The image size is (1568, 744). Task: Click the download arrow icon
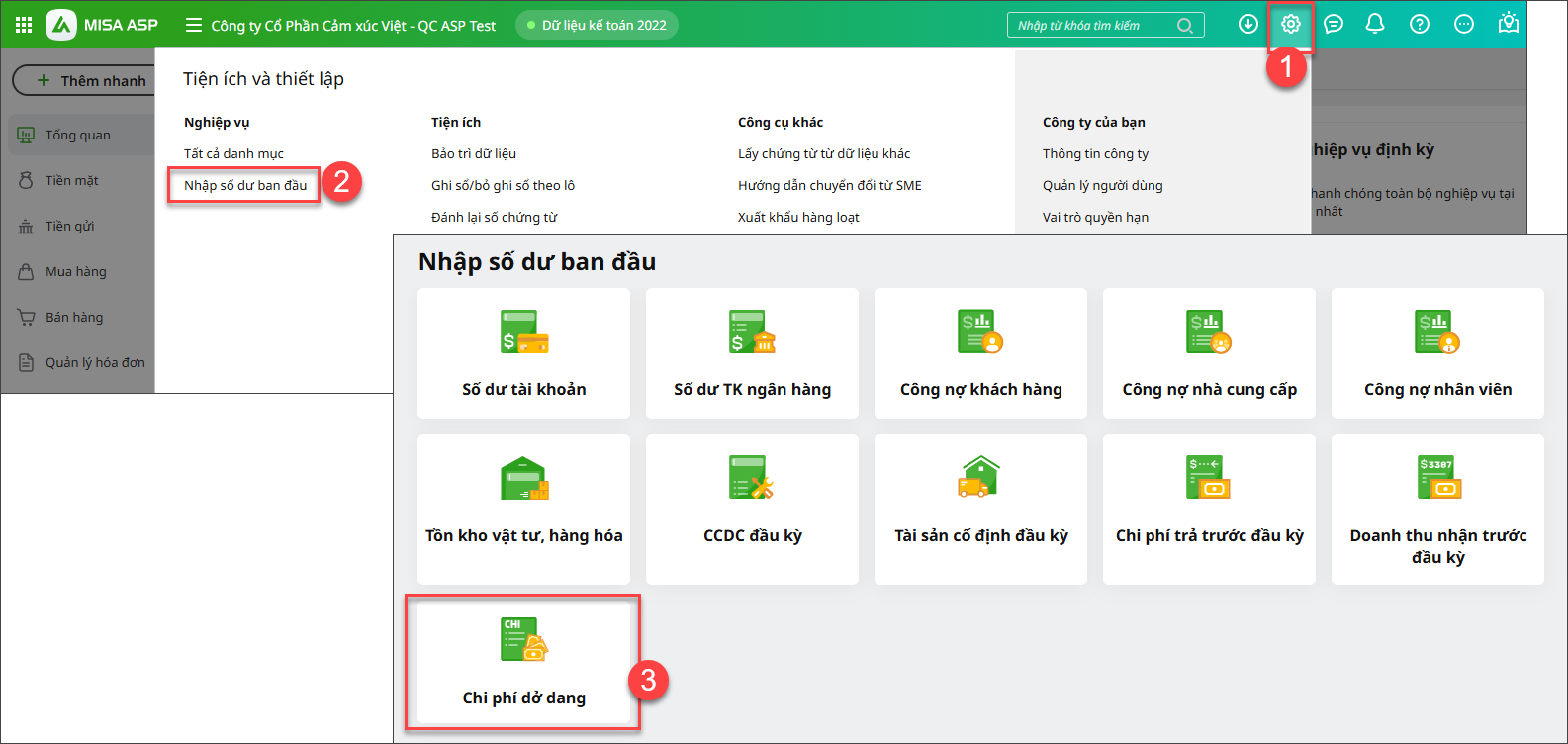(x=1248, y=25)
